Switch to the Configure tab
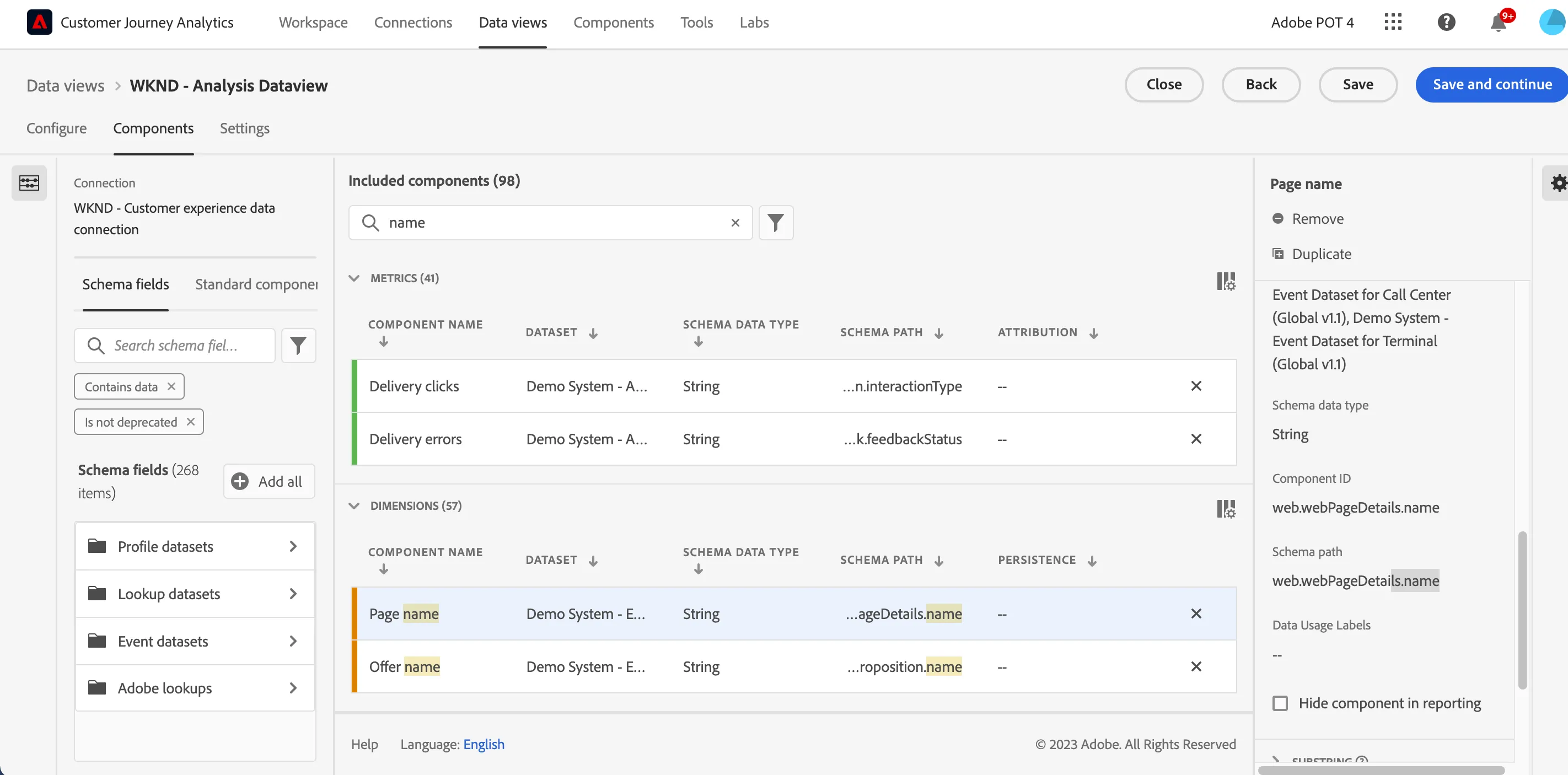The width and height of the screenshot is (1568, 775). point(56,128)
